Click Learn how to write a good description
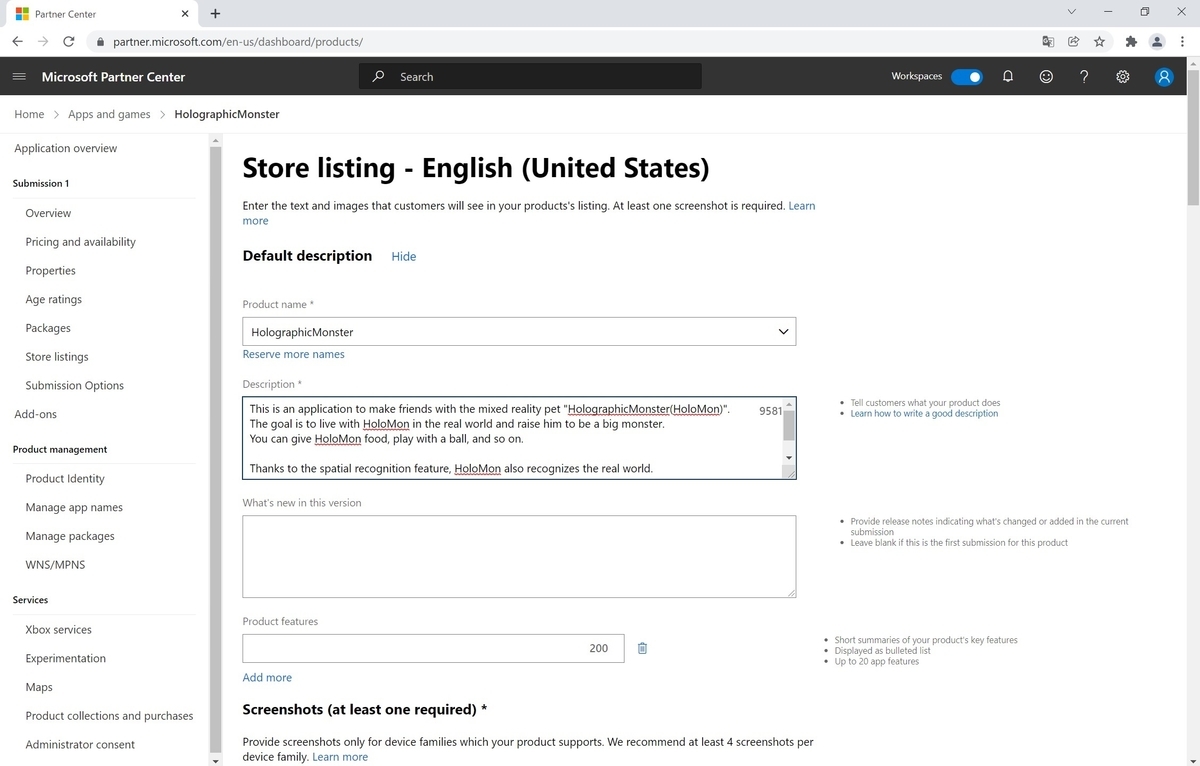1200x766 pixels. coord(924,413)
